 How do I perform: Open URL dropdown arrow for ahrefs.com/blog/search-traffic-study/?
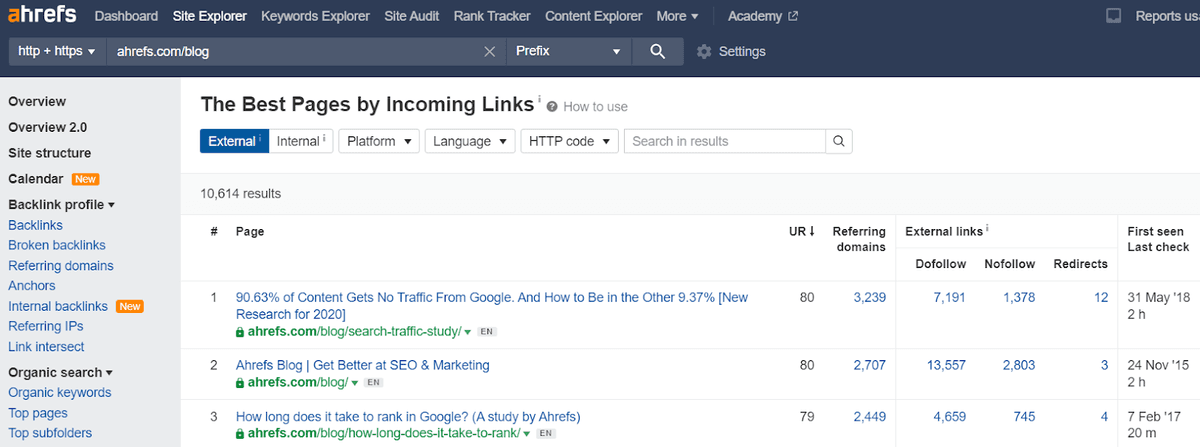click(x=468, y=332)
